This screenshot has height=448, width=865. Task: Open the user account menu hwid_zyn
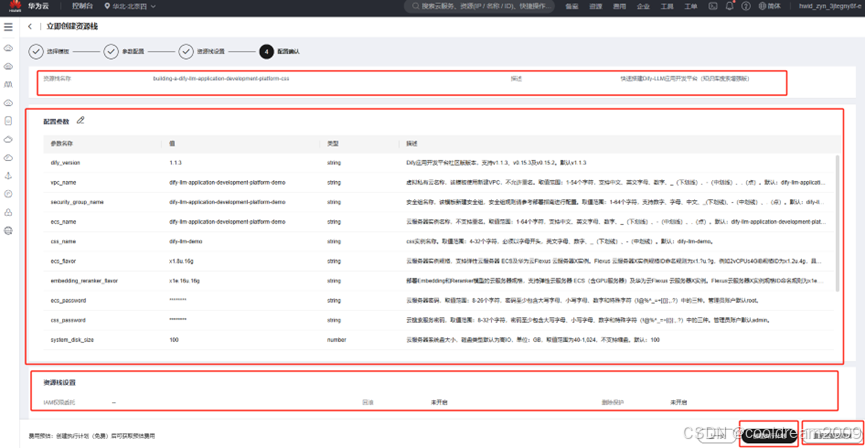[x=829, y=7]
